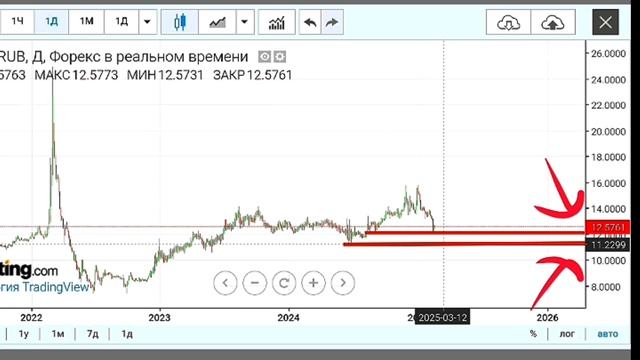The image size is (640, 360).
Task: Toggle the eye visibility icon by title
Action: (x=264, y=57)
